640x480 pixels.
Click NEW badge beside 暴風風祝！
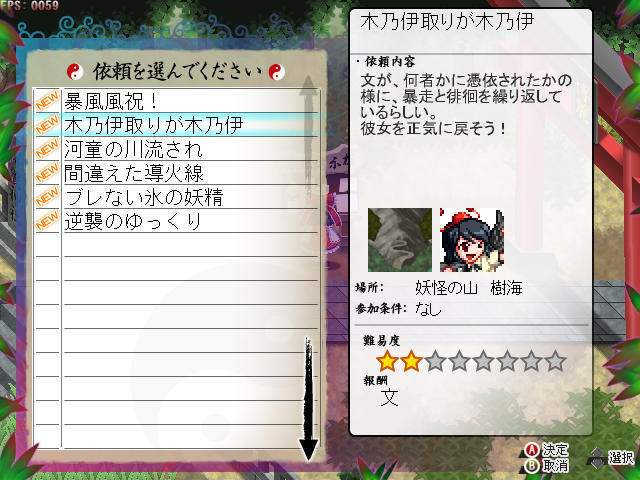(x=47, y=101)
